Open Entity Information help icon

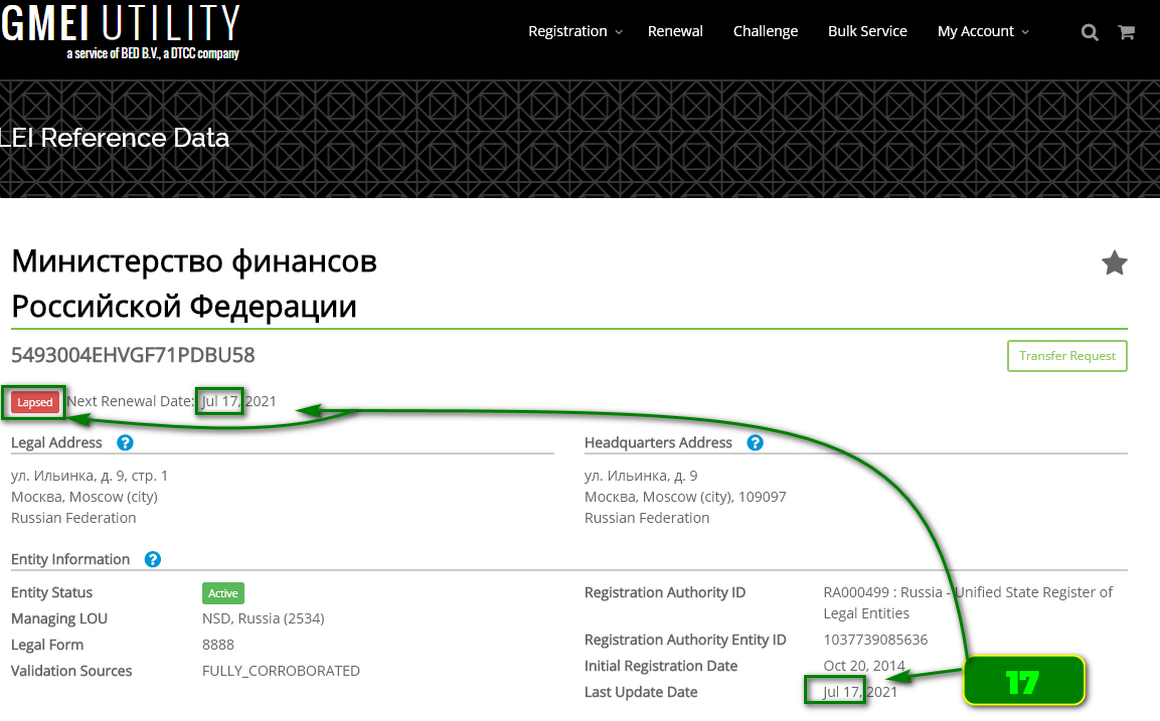152,559
